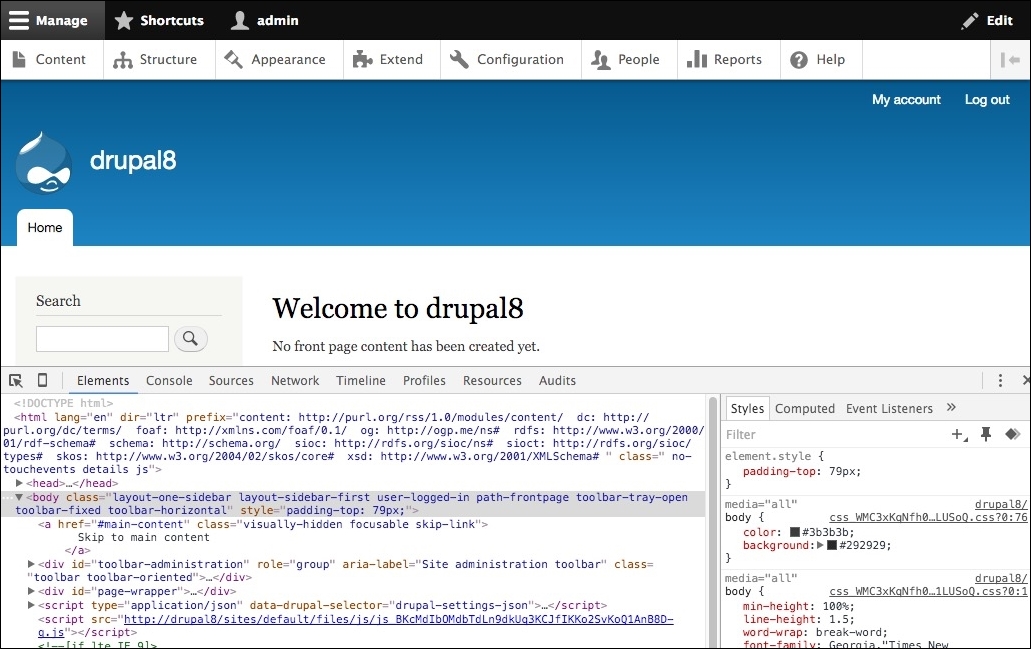
Task: Click the toolbar orientation toggle icon
Action: pyautogui.click(x=1010, y=60)
